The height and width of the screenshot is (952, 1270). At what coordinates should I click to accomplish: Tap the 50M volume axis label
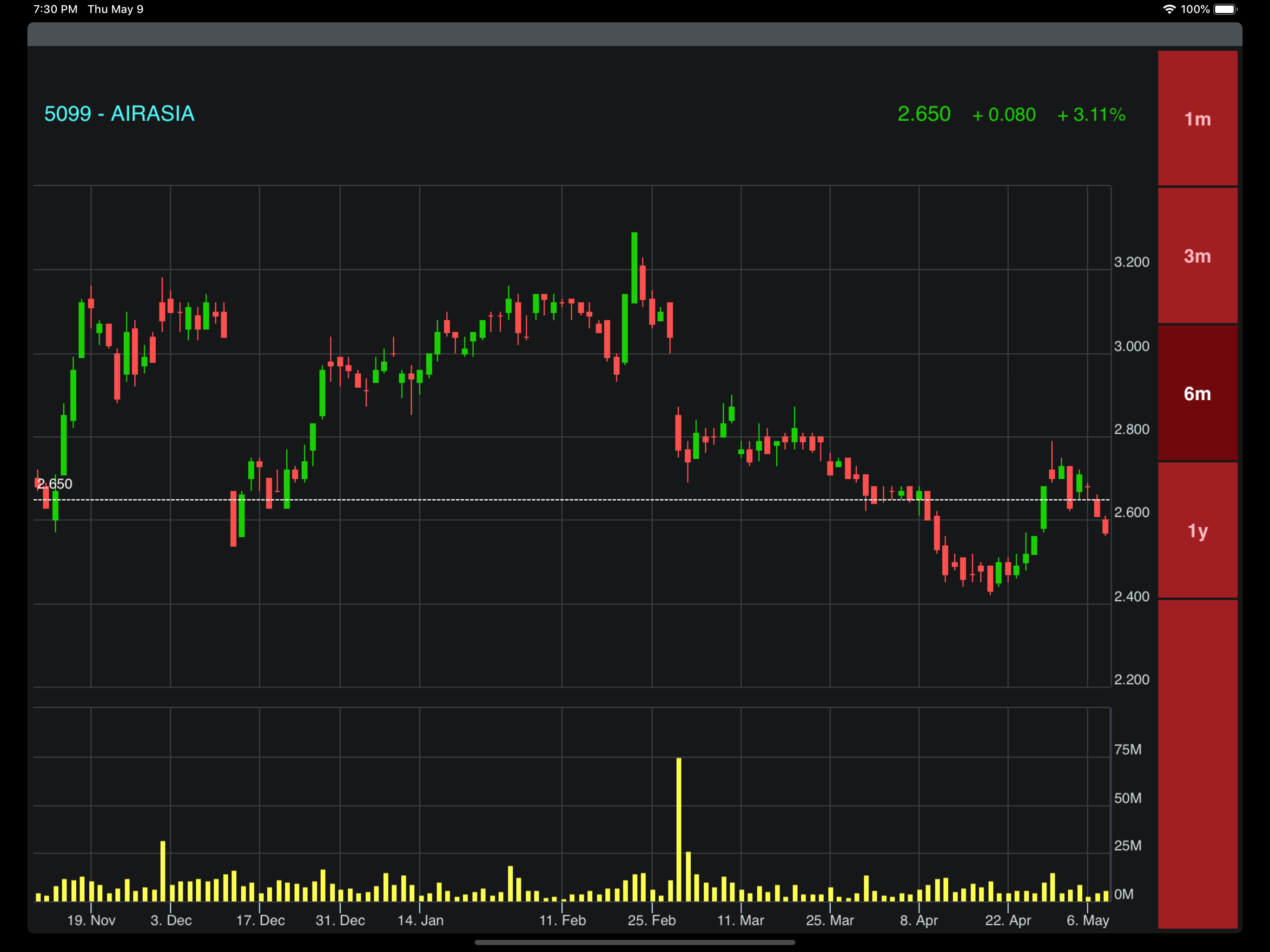pyautogui.click(x=1128, y=798)
